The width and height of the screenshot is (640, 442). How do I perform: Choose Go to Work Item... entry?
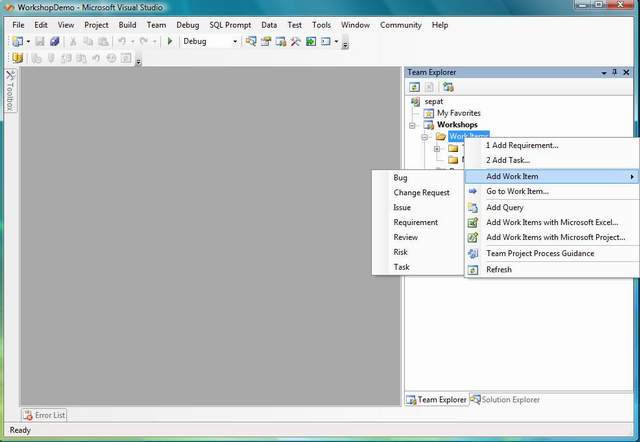coord(552,191)
